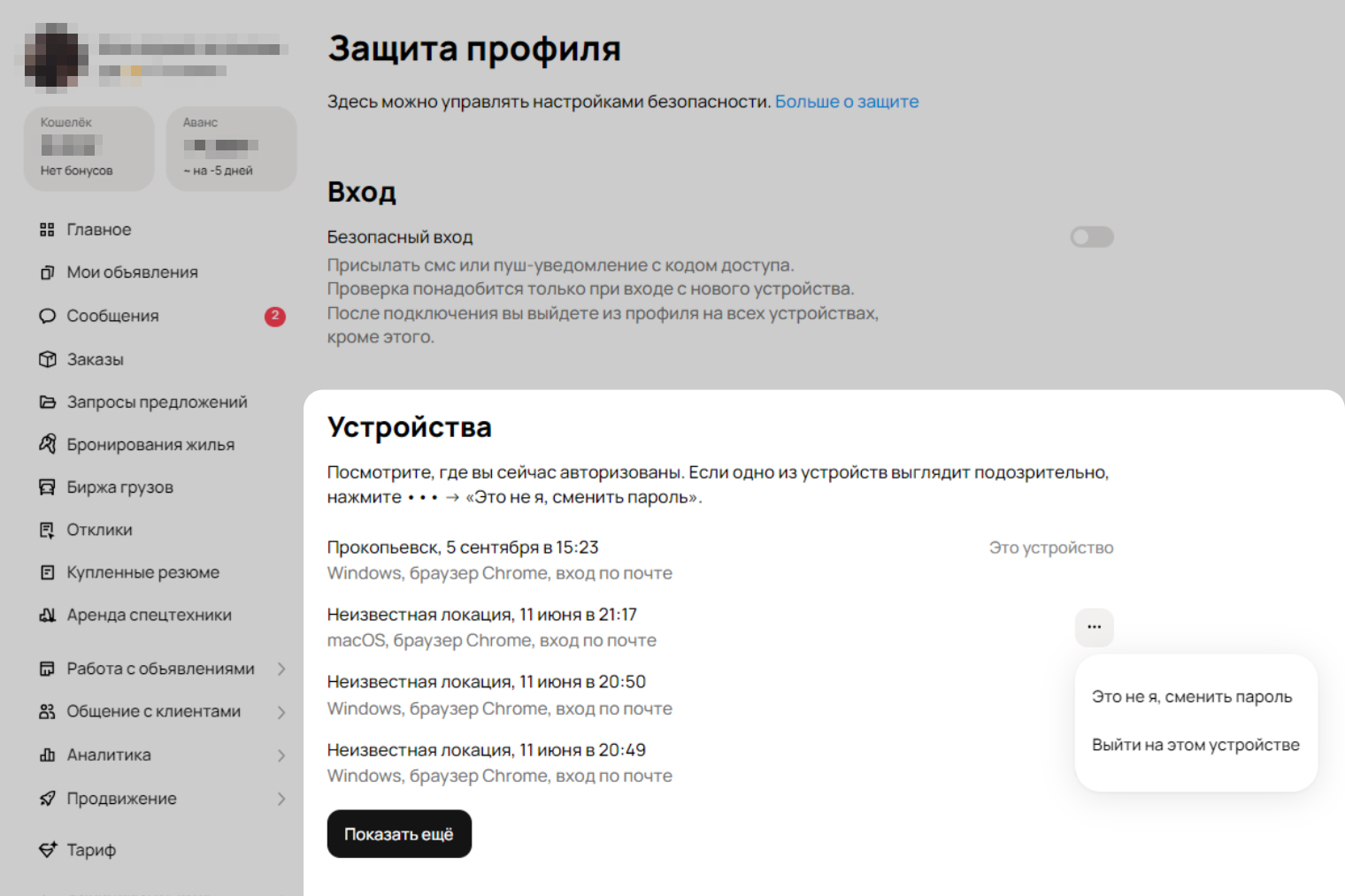Click the Показать ещё button

click(399, 834)
